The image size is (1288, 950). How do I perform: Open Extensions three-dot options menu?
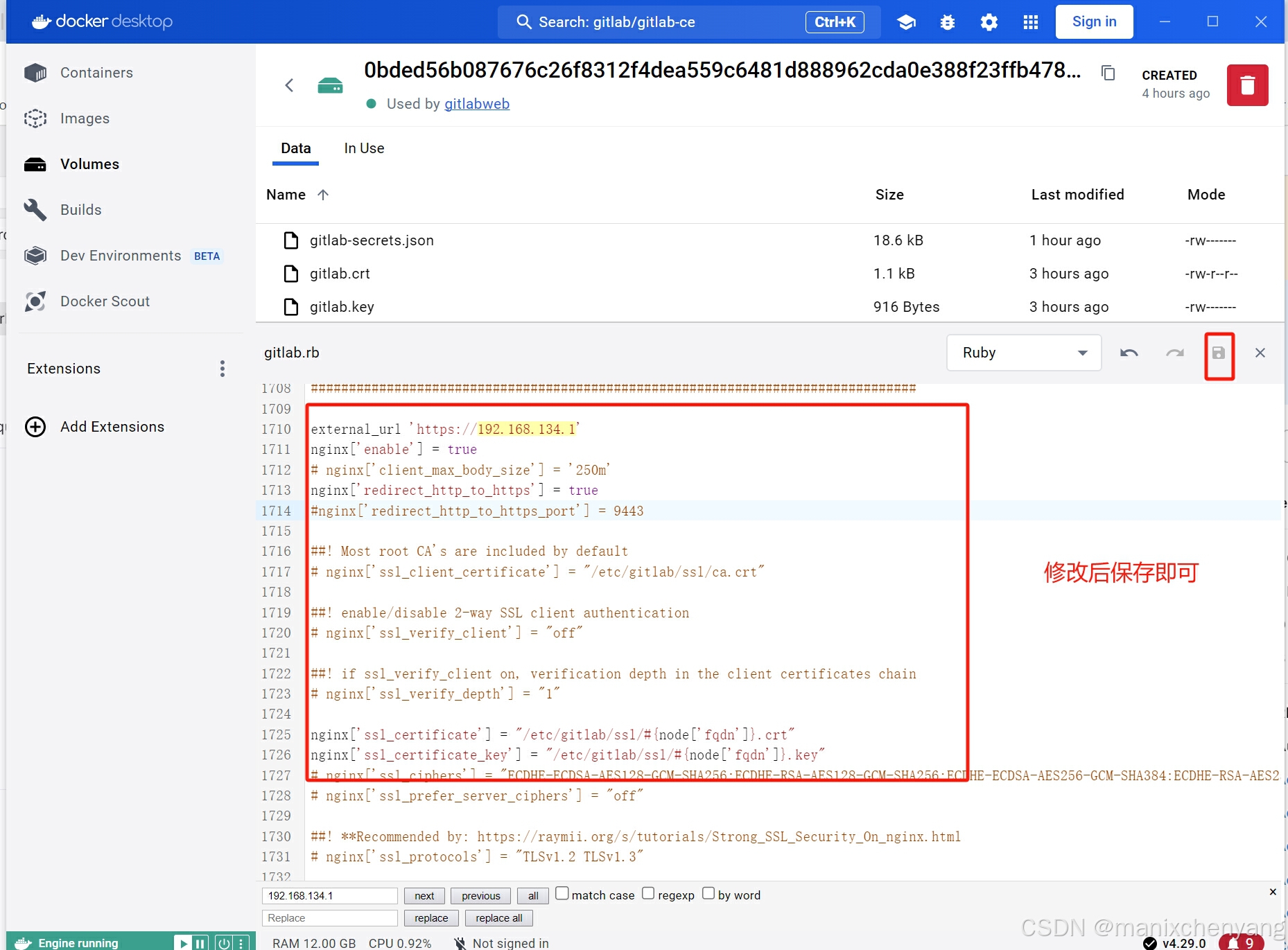[x=223, y=369]
